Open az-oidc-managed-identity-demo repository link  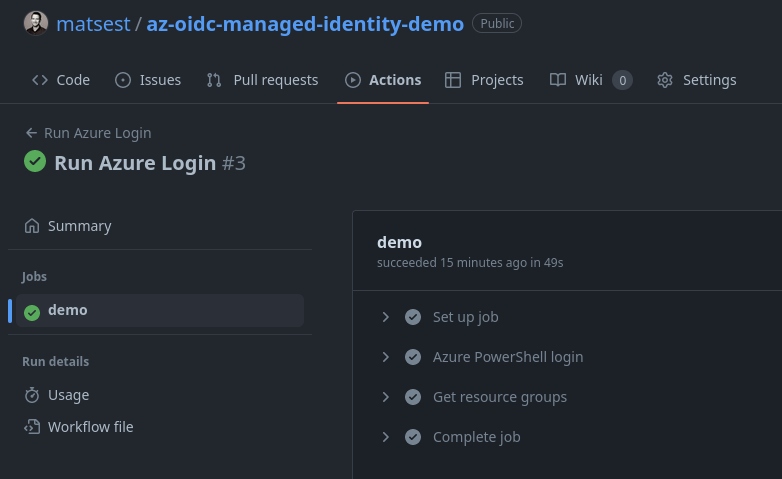pos(305,23)
